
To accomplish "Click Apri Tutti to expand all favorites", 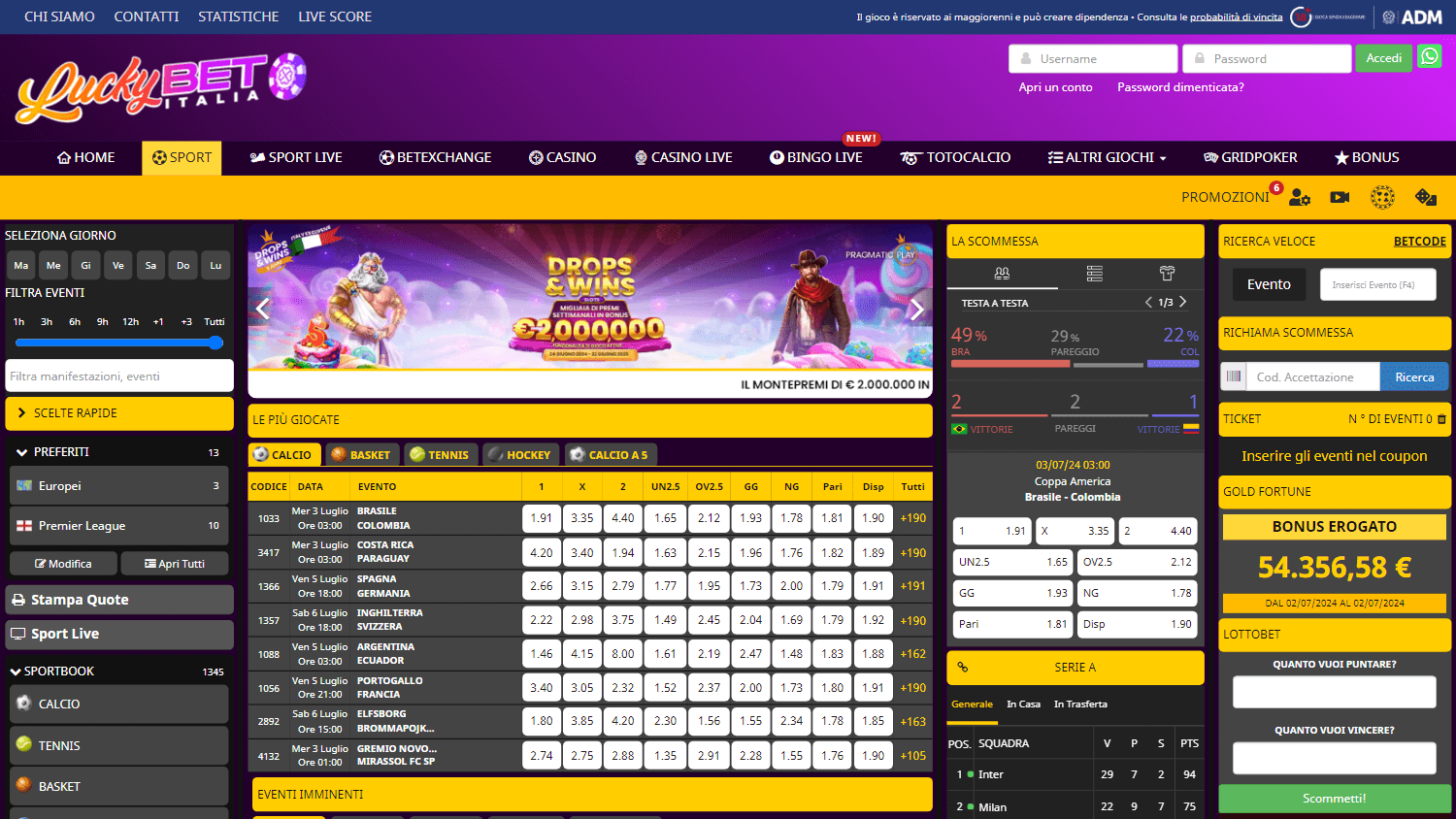I will pos(175,564).
